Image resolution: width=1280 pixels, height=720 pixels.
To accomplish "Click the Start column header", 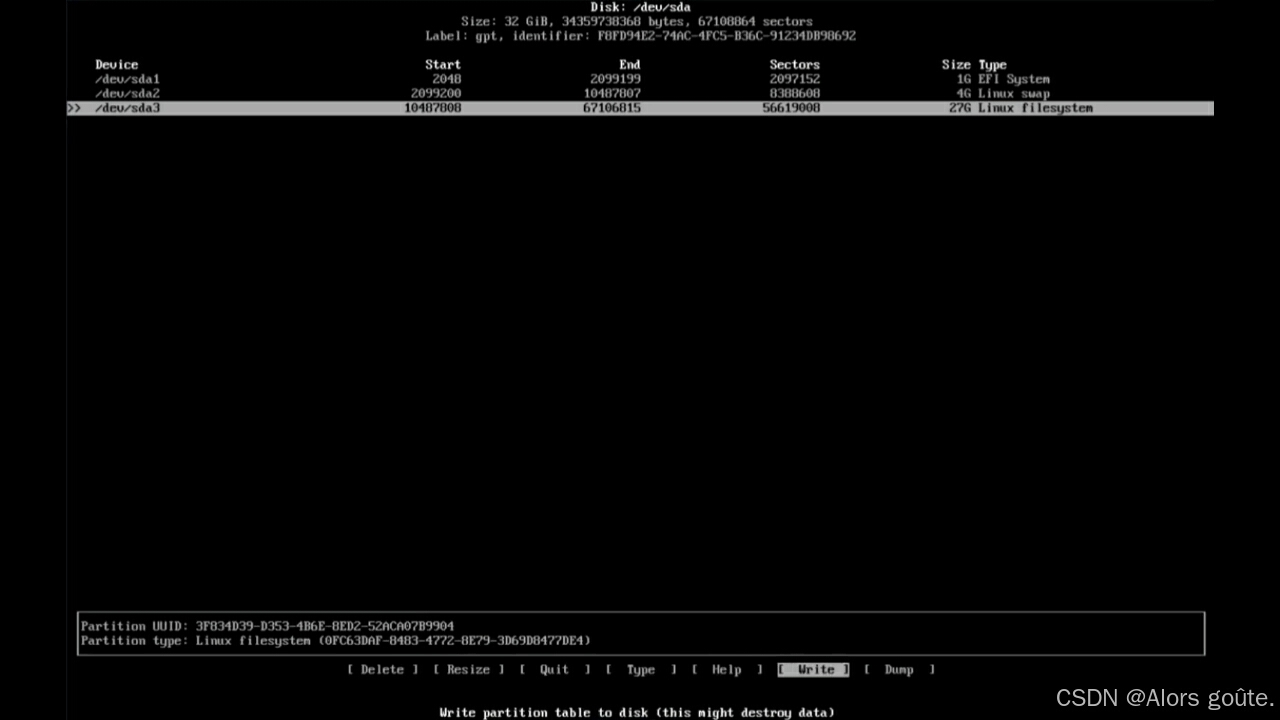I will point(443,64).
